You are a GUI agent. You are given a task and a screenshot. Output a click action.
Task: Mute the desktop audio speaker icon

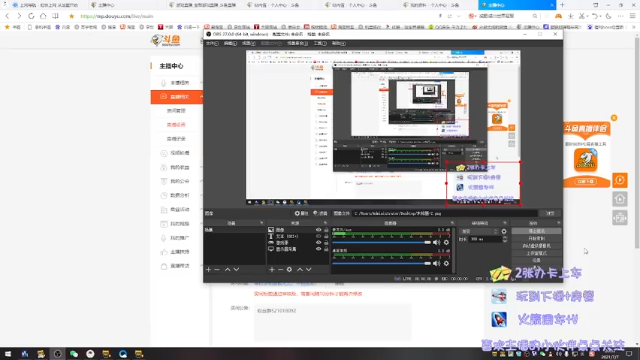pyautogui.click(x=437, y=263)
